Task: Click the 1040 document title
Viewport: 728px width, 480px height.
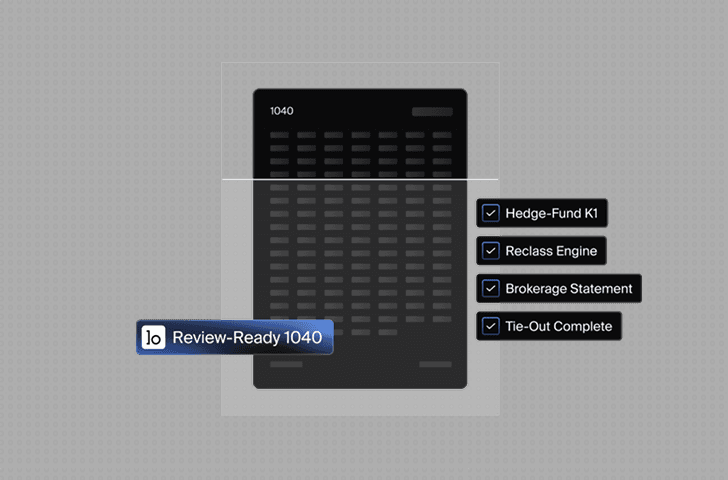Action: (281, 111)
